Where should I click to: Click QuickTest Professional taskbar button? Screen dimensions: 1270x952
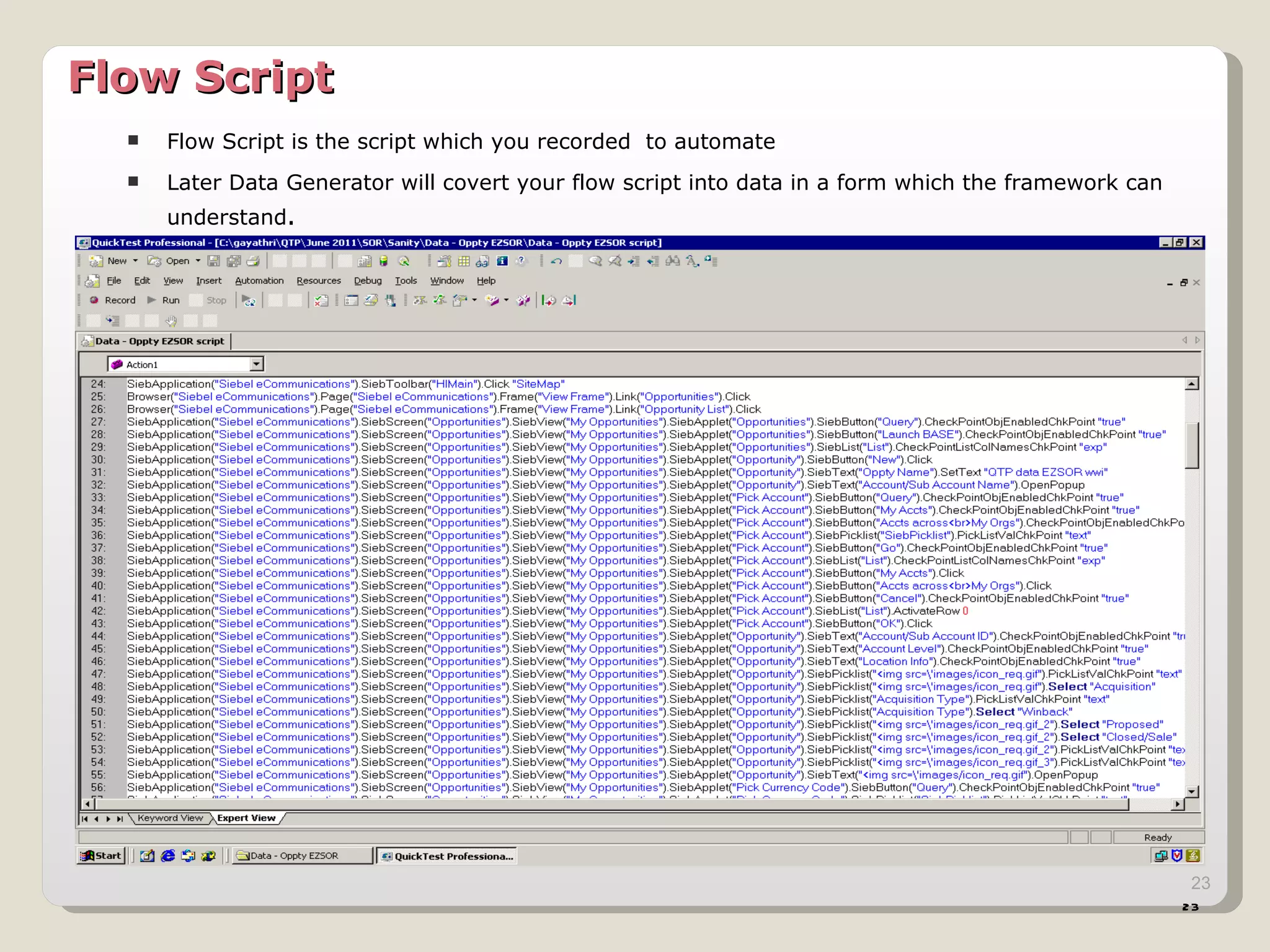pyautogui.click(x=446, y=856)
